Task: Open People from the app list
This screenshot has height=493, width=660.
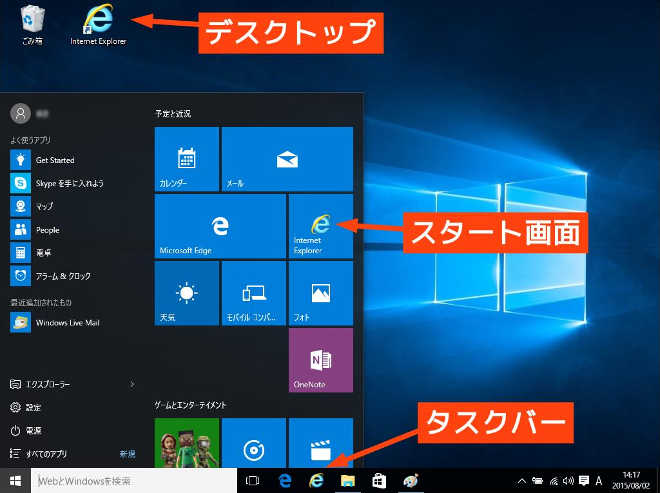Action: 47,229
